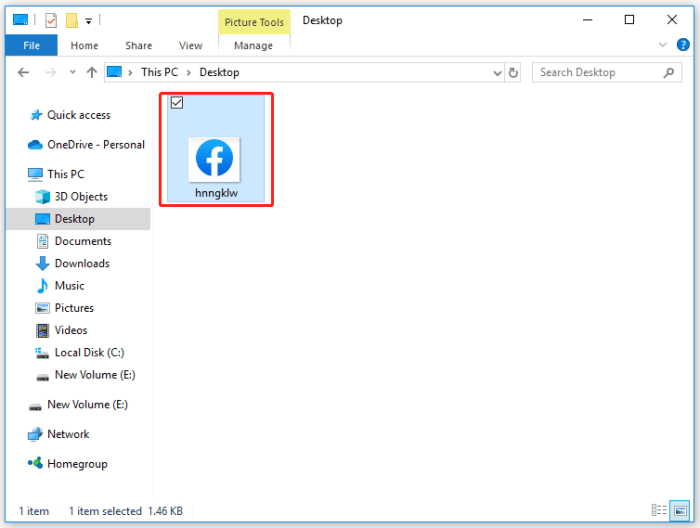Click the Refresh icon beside address bar
This screenshot has height=528, width=700.
tap(514, 72)
